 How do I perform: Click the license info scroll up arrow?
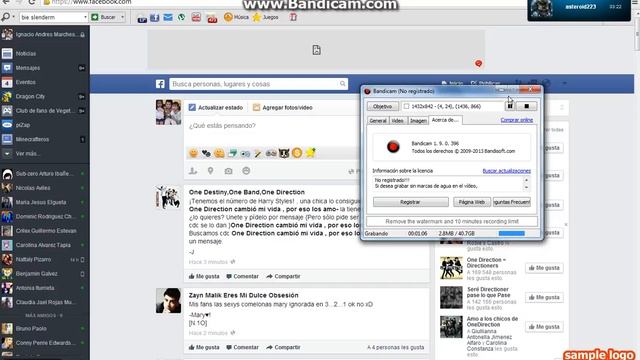526,180
